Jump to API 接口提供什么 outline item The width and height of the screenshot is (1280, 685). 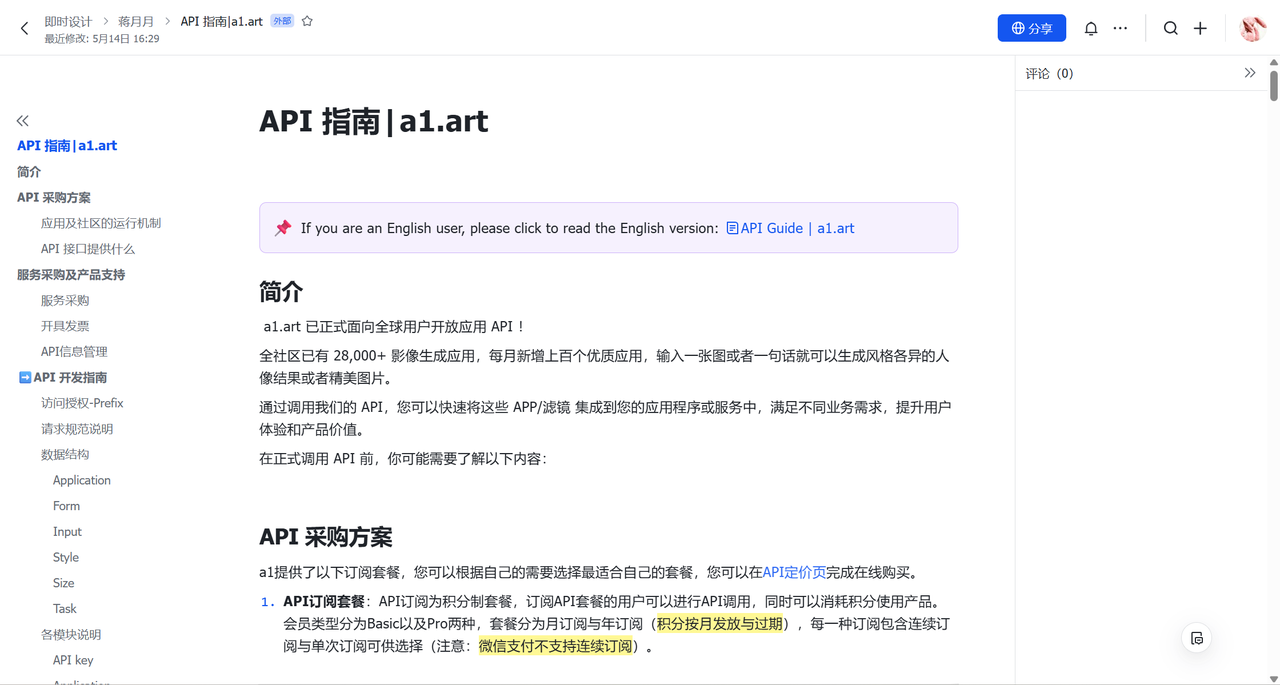(x=88, y=249)
